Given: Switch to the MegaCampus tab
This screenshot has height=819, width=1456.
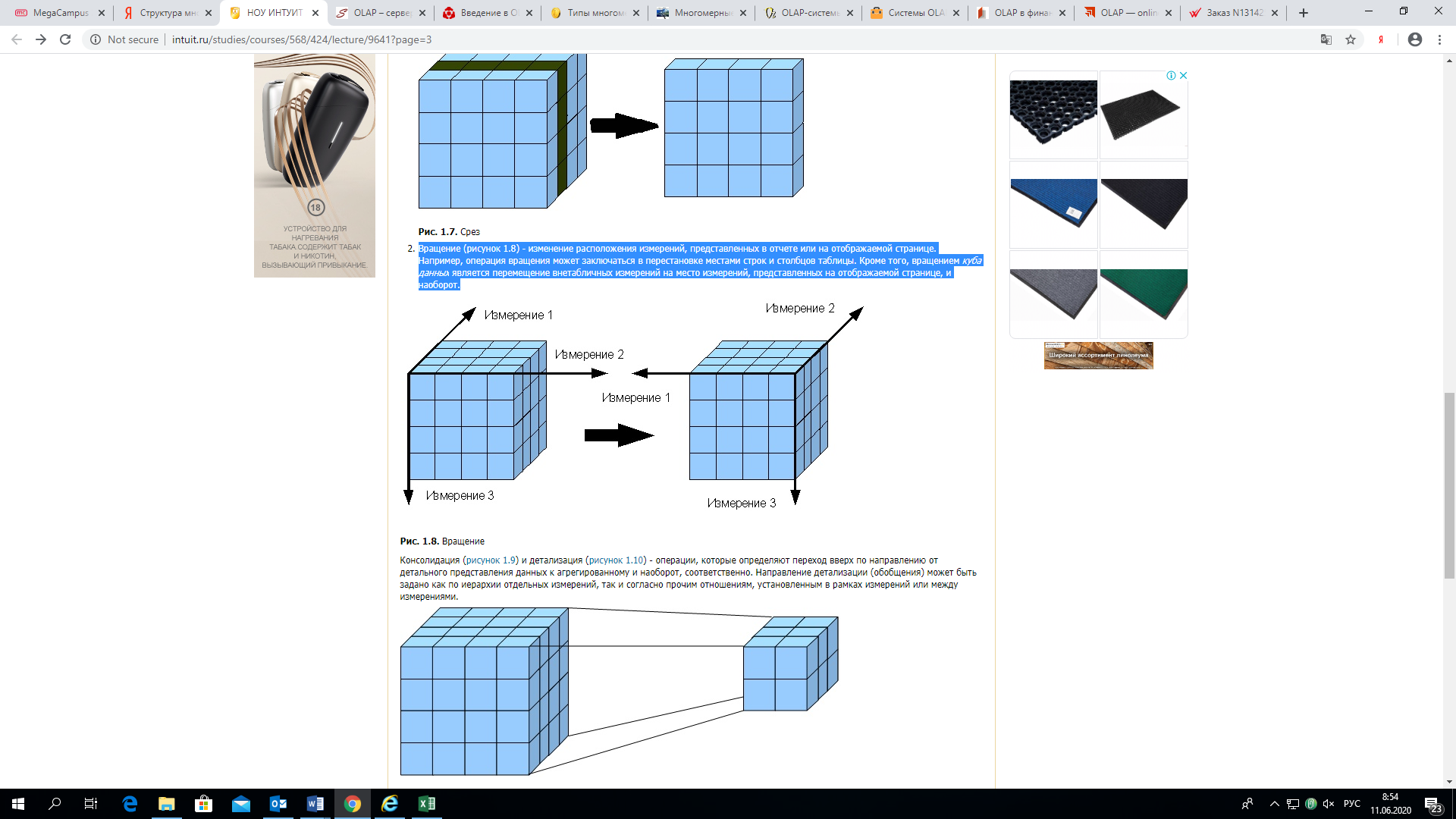Looking at the screenshot, I should point(61,13).
